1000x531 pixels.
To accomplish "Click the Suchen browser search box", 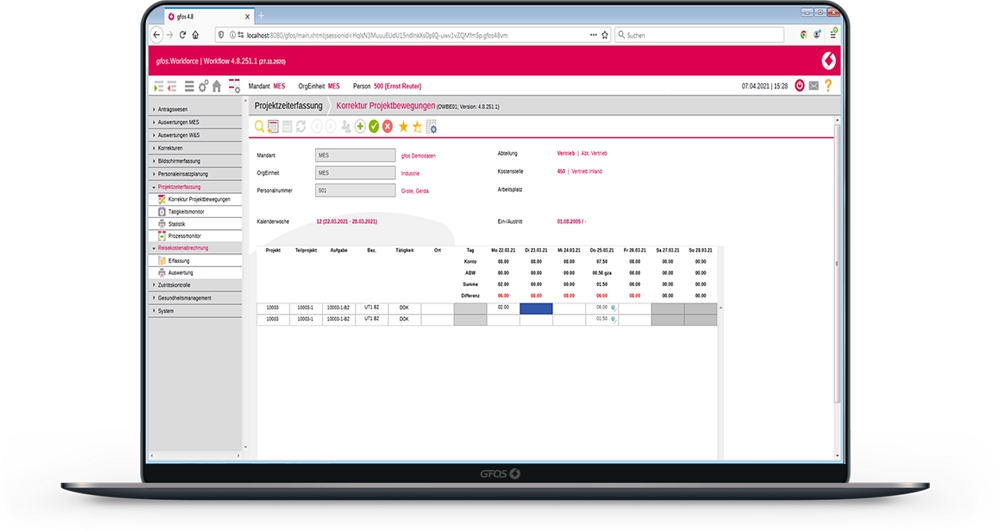I will click(x=699, y=35).
